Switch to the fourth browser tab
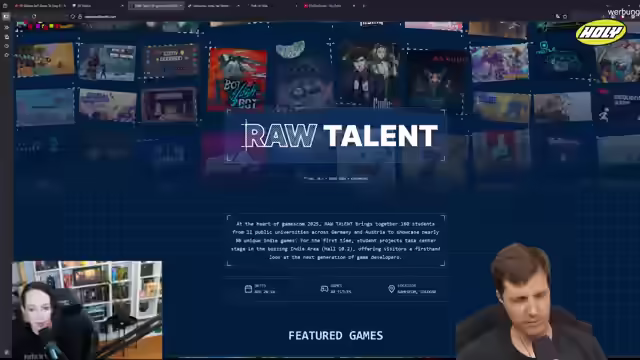Viewport: 640px width, 360px height. point(213,6)
